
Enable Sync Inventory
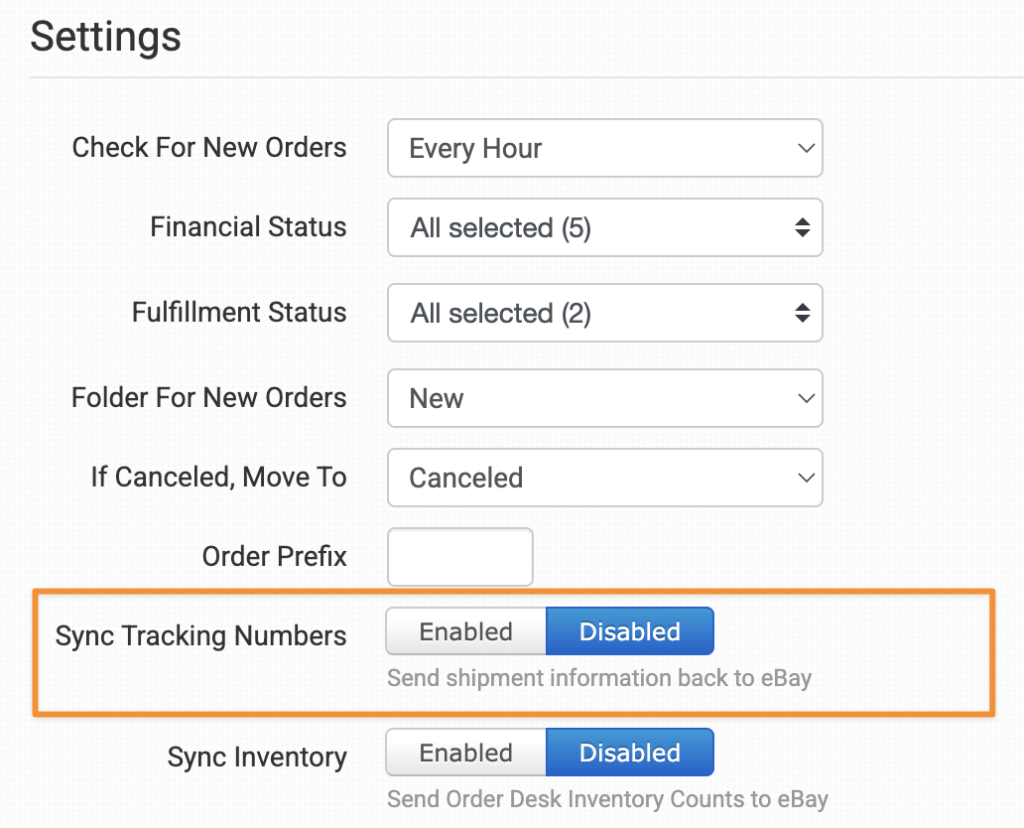click(466, 753)
